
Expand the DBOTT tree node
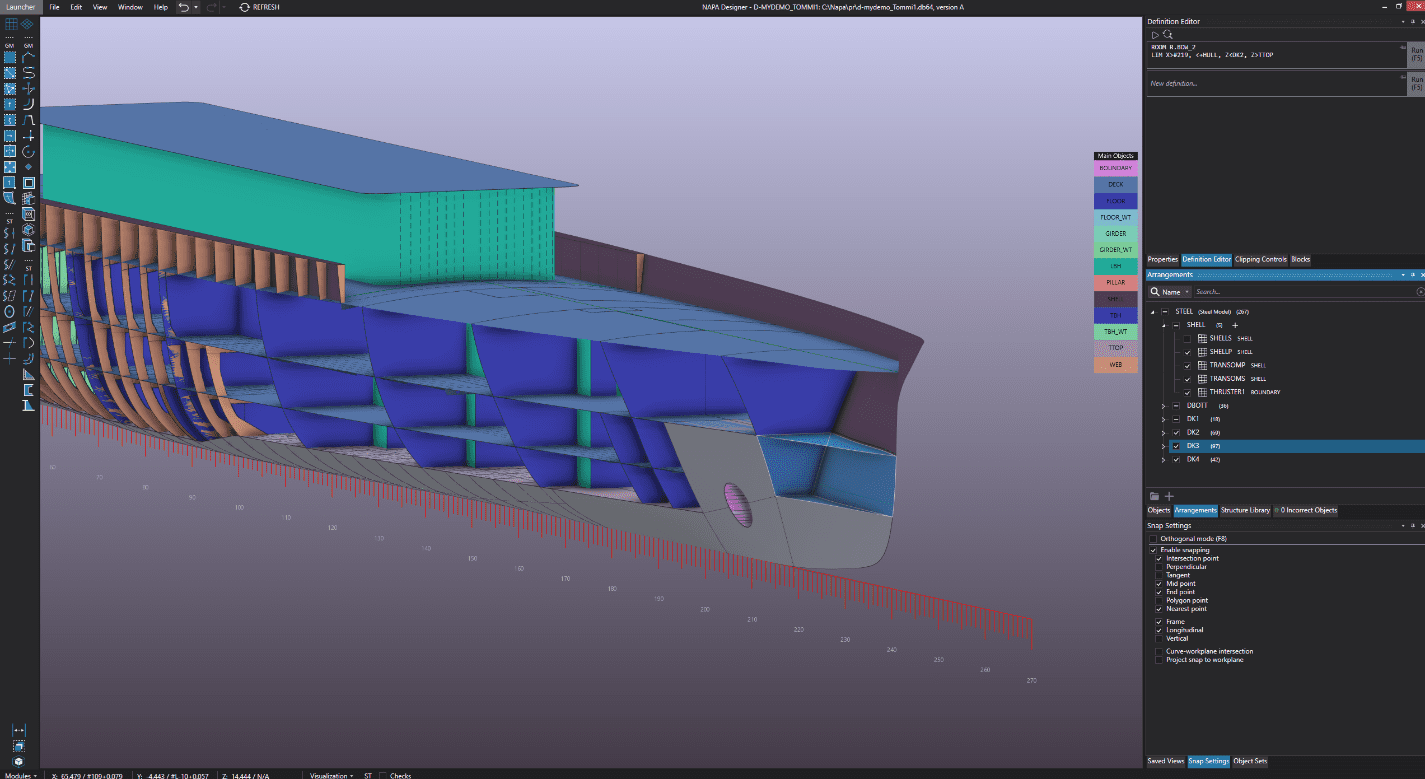tap(1163, 405)
